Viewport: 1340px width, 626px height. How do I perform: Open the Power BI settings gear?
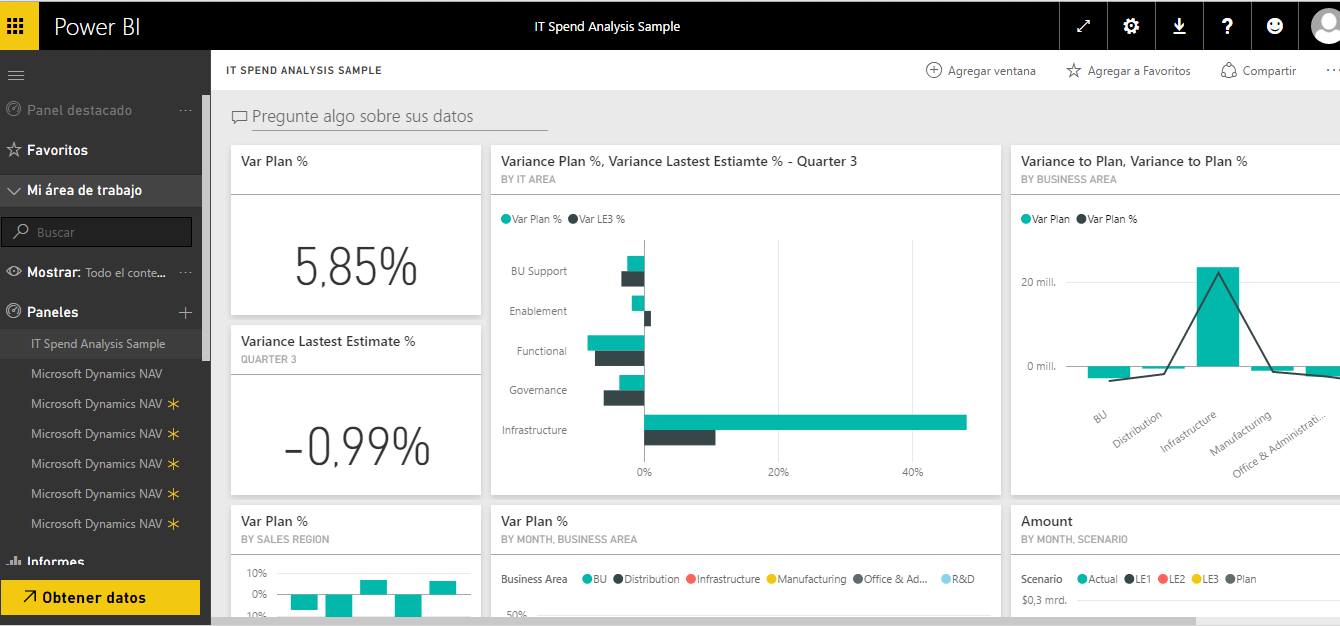pyautogui.click(x=1131, y=25)
